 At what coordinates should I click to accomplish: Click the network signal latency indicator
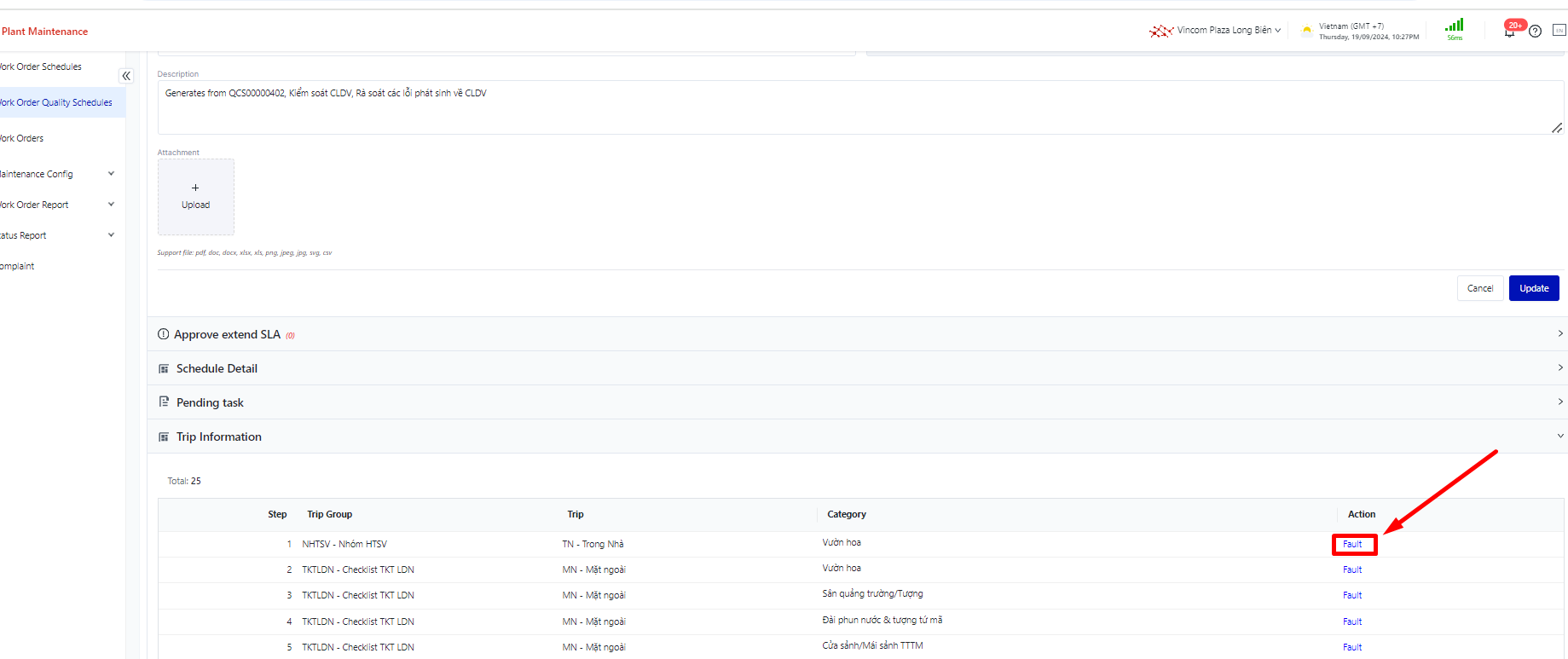click(1455, 29)
